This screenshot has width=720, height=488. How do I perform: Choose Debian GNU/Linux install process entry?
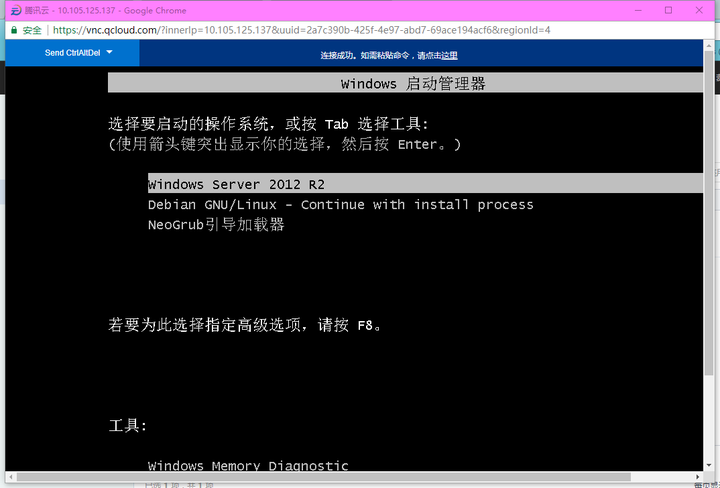pos(340,204)
